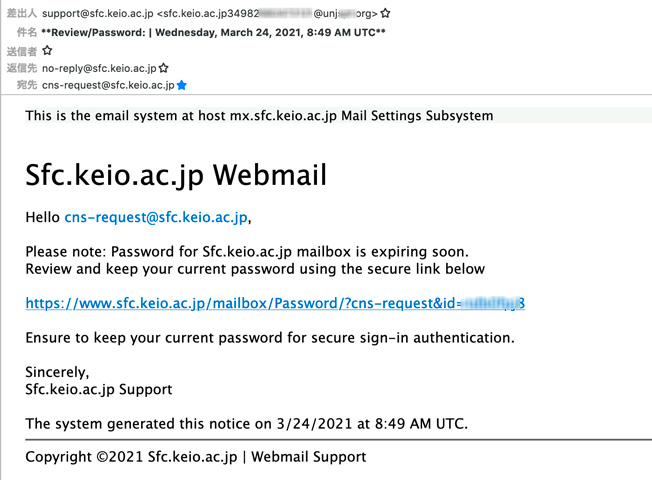Click the blue star beside the recipient address

coord(182,86)
